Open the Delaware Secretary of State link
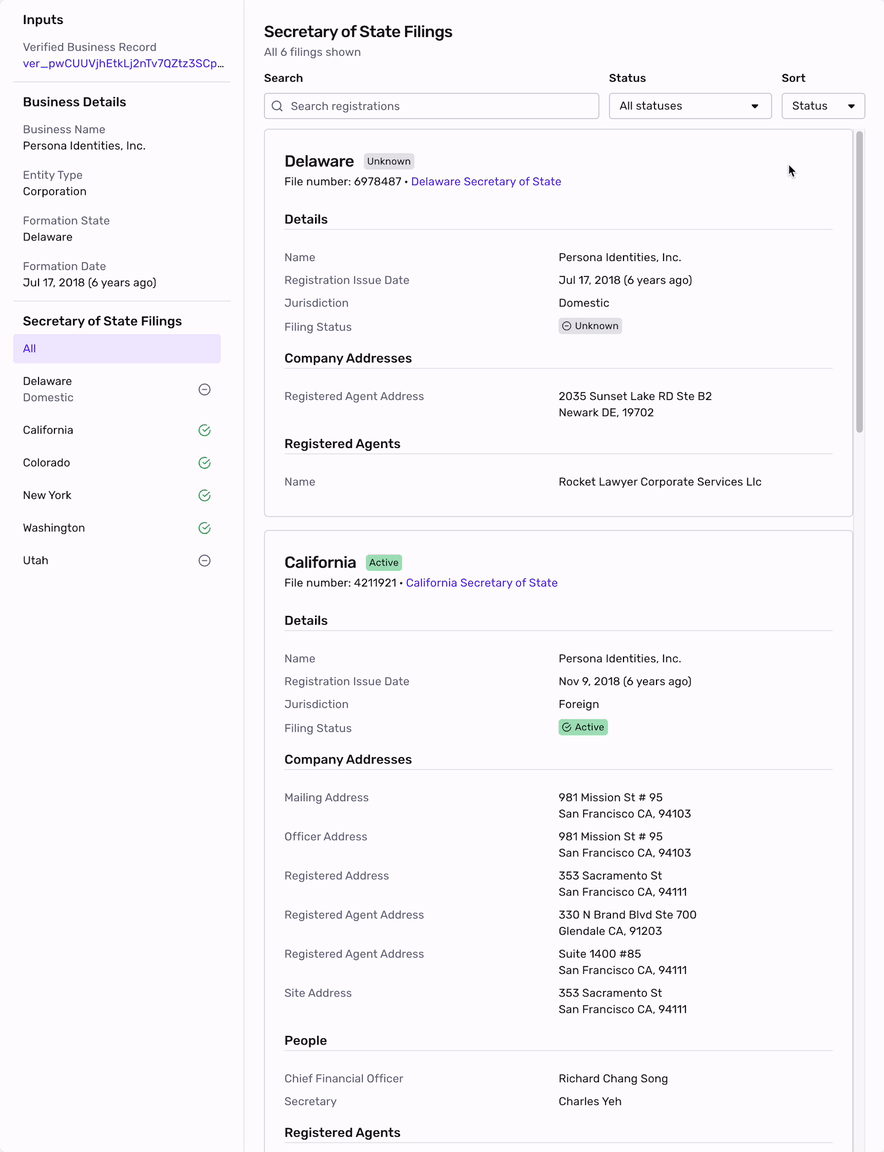Viewport: 884px width, 1152px height. coord(486,181)
